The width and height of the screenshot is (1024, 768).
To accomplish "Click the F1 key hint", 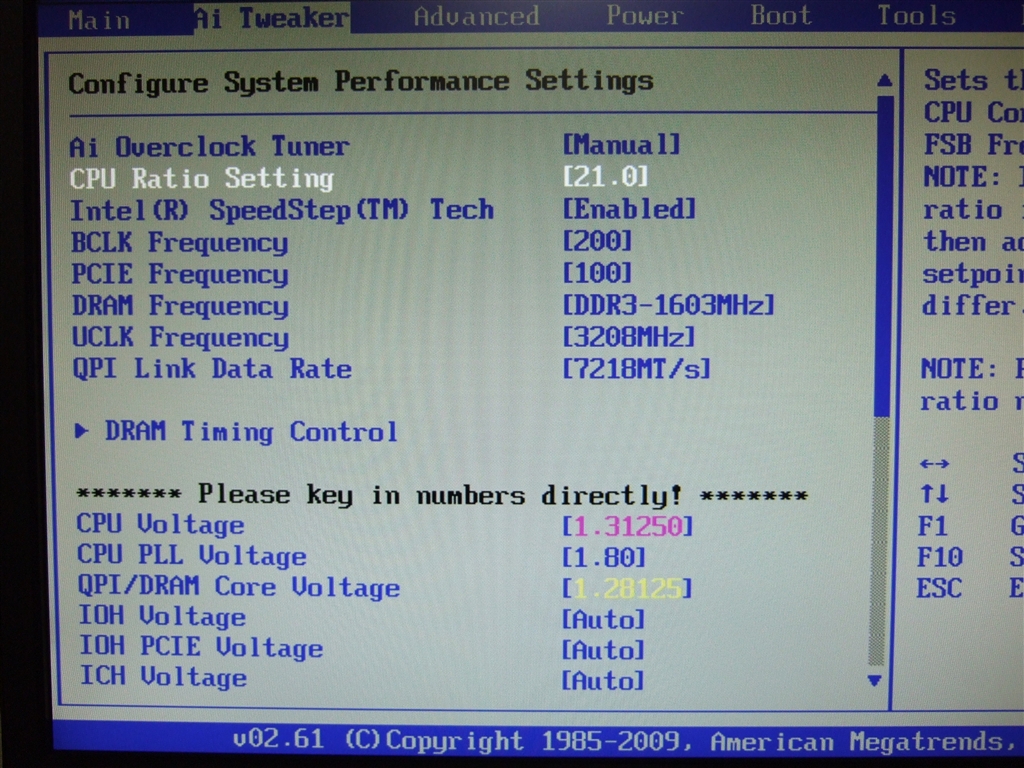I will (932, 526).
